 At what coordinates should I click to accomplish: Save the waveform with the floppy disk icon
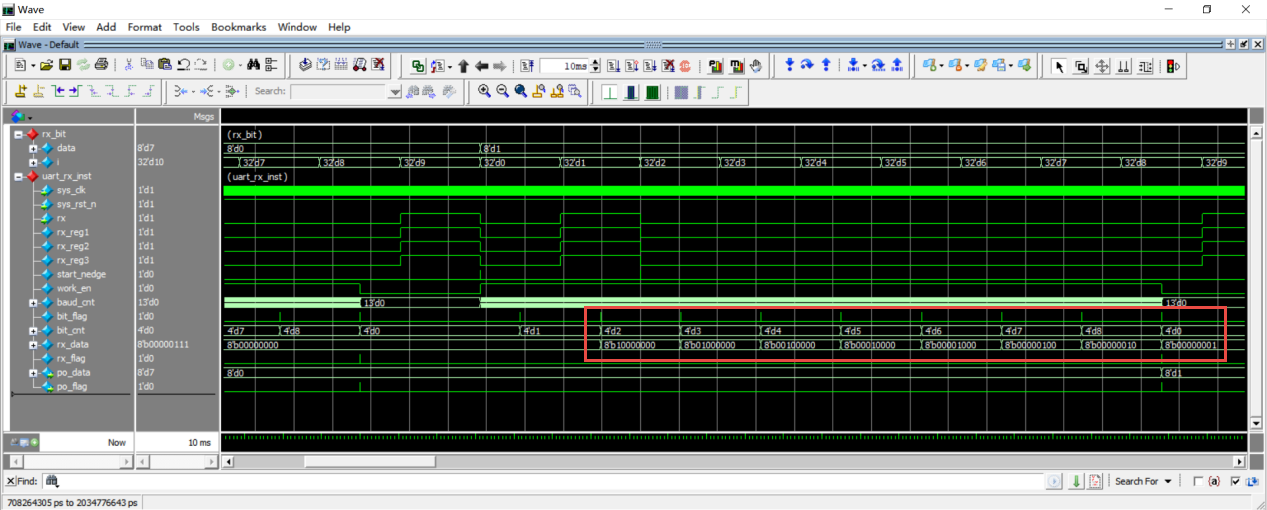click(64, 65)
